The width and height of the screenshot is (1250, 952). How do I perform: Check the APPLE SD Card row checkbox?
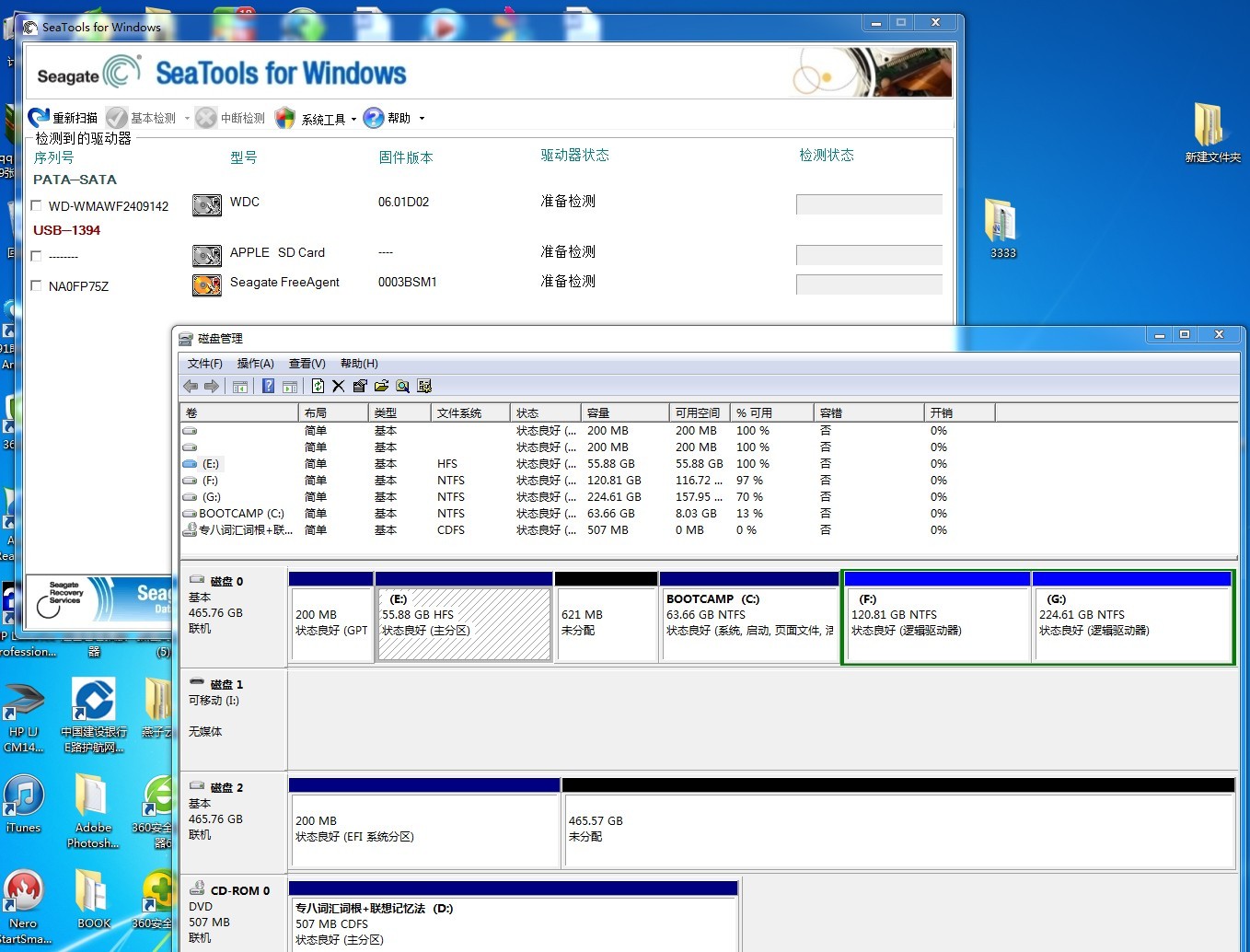[x=37, y=256]
